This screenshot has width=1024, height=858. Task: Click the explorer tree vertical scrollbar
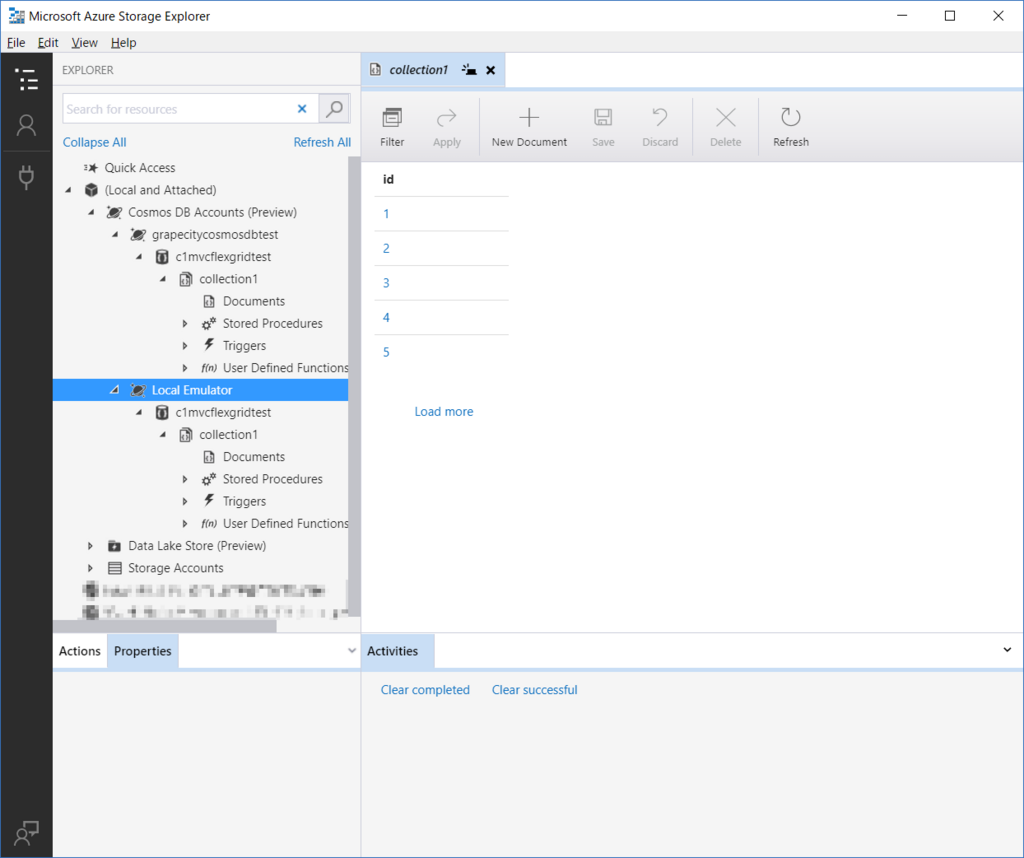coord(353,385)
